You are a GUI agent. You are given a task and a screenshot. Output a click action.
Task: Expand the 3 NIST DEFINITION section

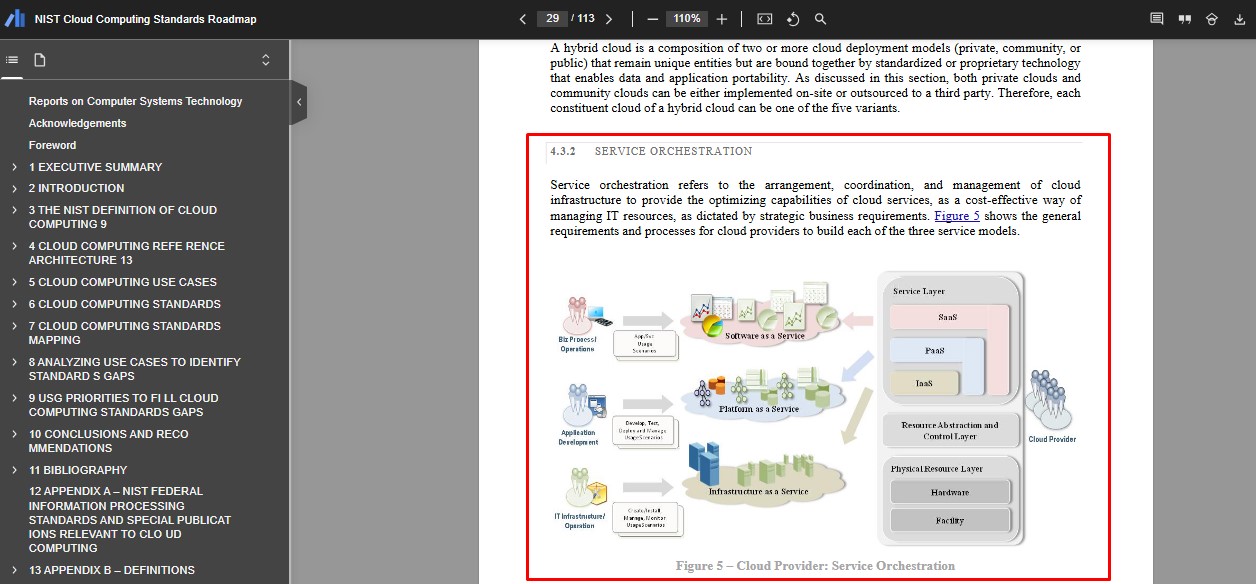[x=14, y=210]
